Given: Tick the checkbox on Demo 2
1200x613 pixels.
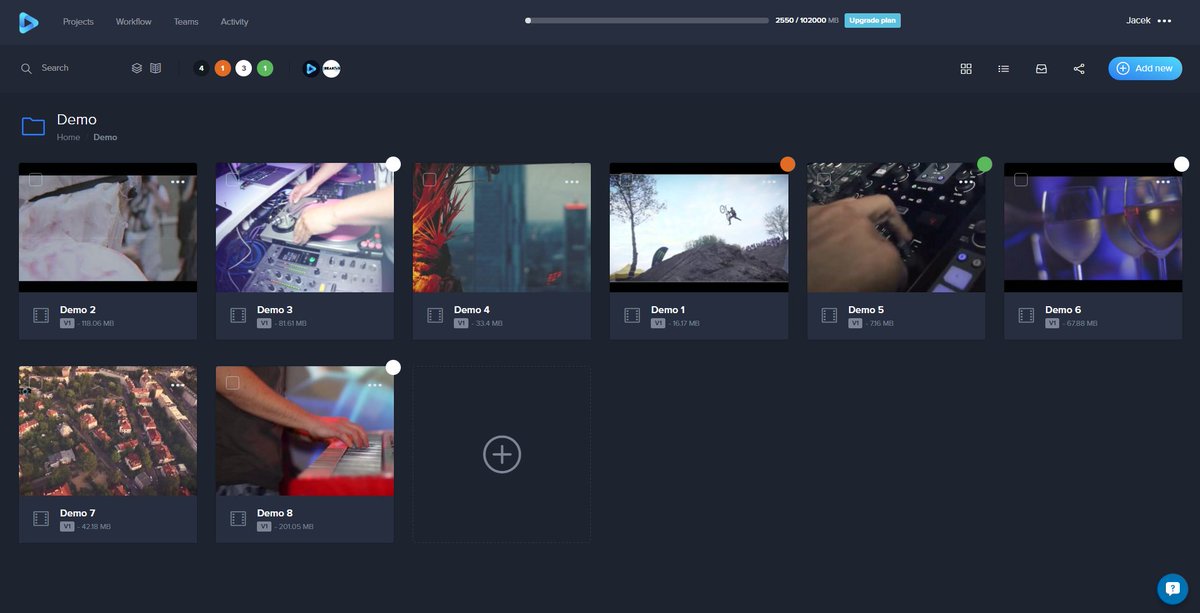Looking at the screenshot, I should (x=36, y=179).
